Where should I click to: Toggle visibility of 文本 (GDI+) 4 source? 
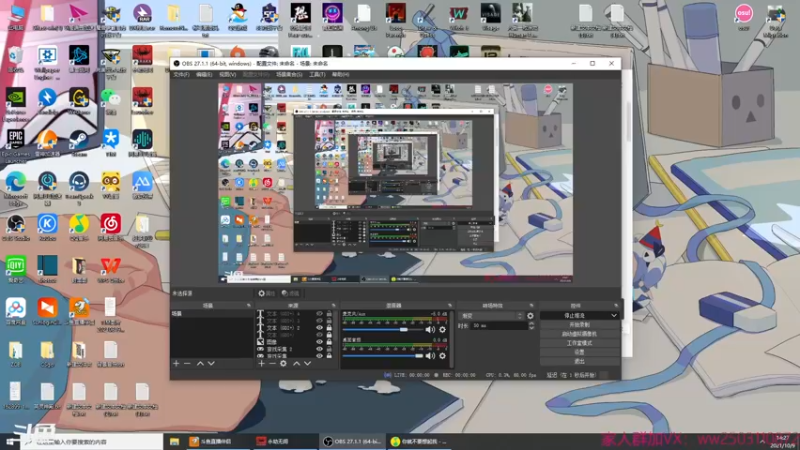319,314
